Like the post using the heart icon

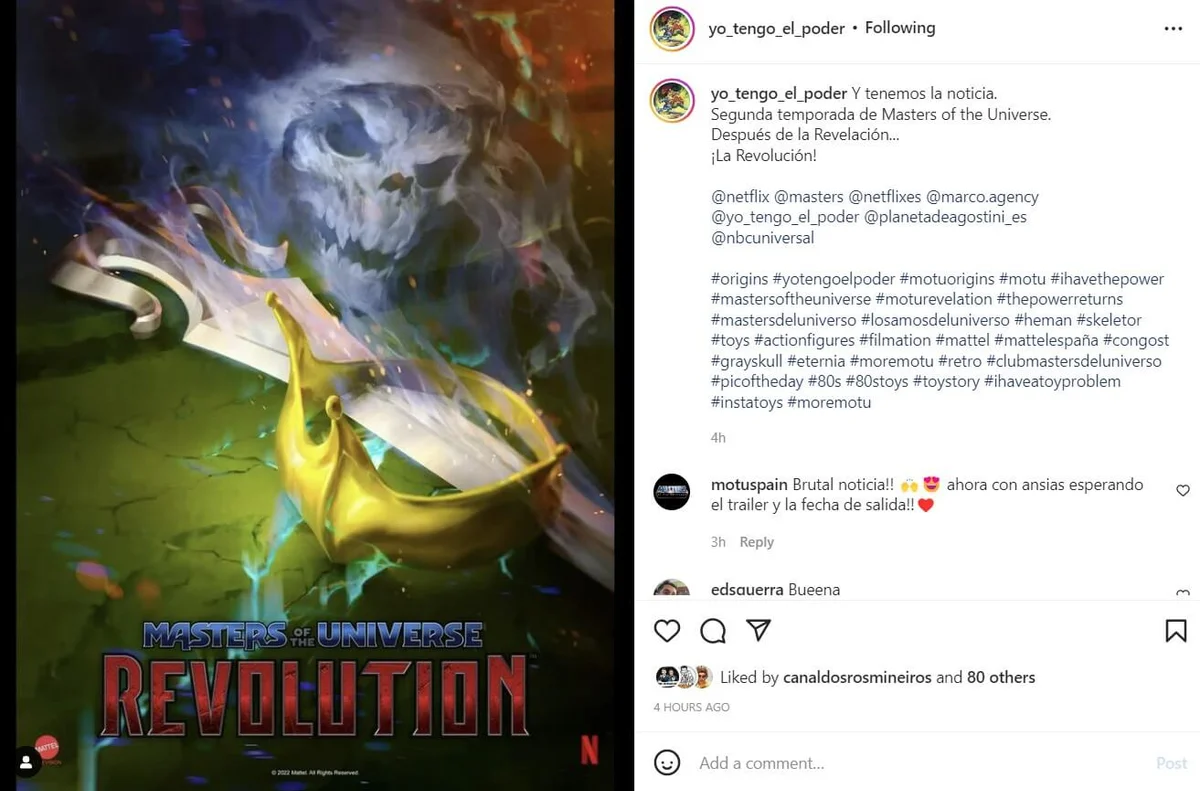[667, 631]
